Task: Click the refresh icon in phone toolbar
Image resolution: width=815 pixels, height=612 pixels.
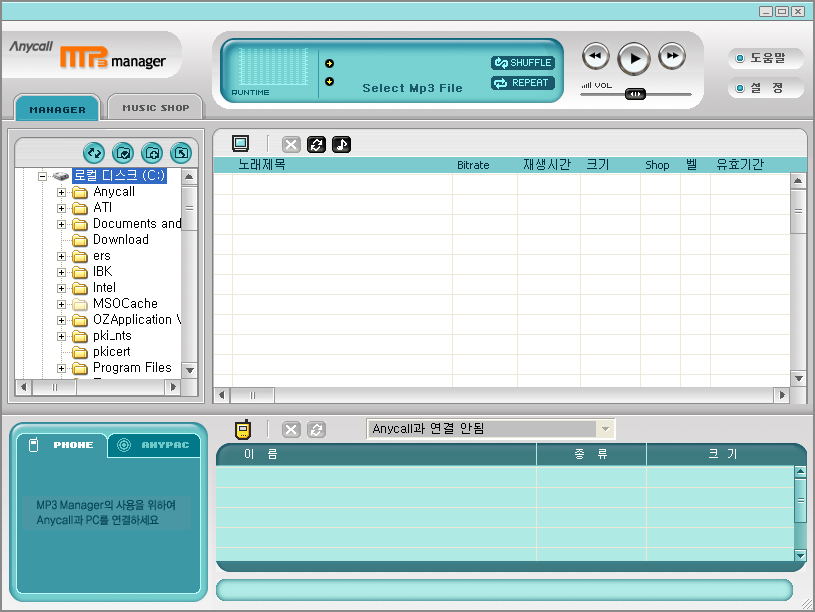Action: (x=316, y=429)
